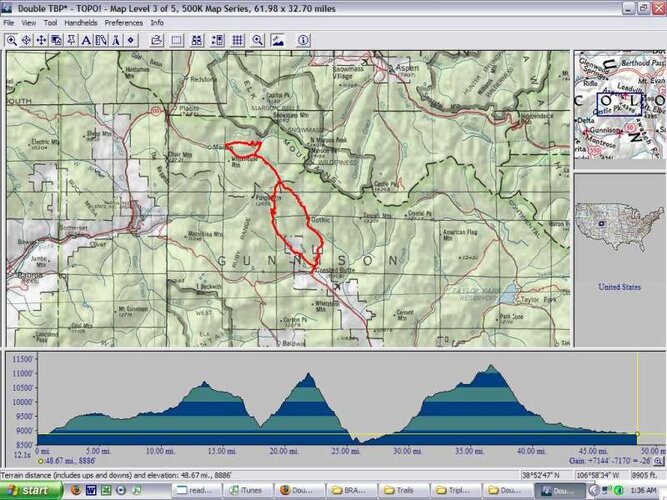Select the Zoom magnifier tool
667x500 pixels.
coord(11,40)
